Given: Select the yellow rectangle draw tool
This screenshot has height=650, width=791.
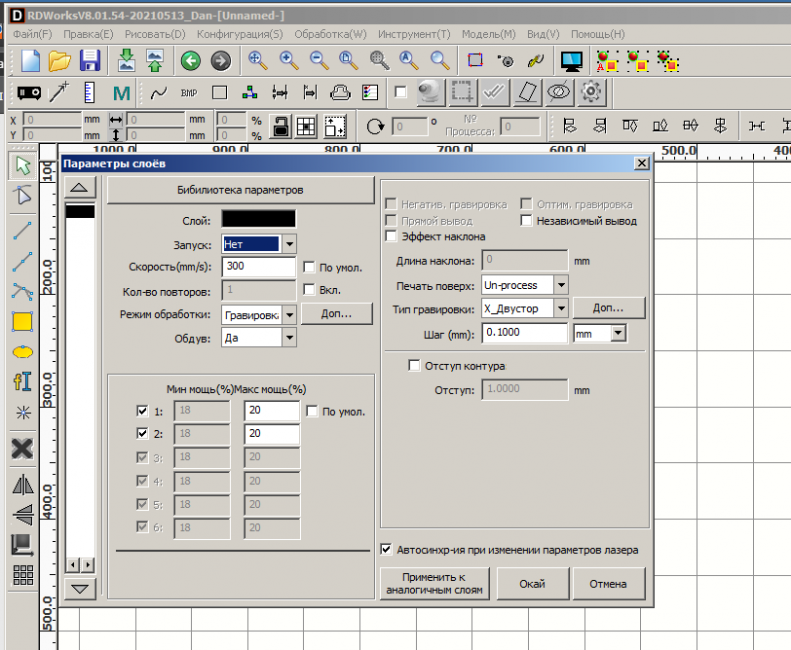Looking at the screenshot, I should (22, 322).
